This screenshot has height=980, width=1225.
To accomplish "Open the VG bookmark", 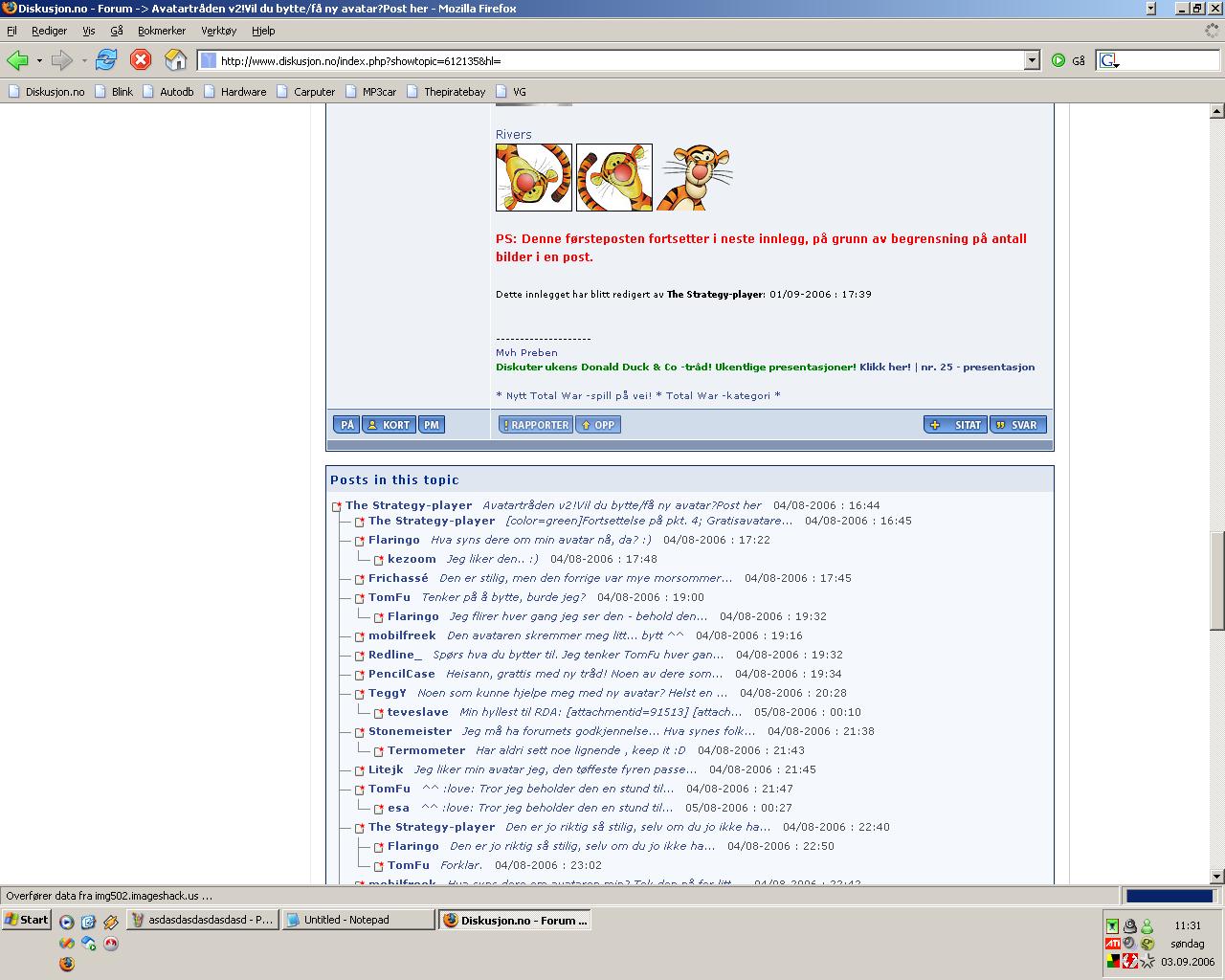I will tap(510, 92).
